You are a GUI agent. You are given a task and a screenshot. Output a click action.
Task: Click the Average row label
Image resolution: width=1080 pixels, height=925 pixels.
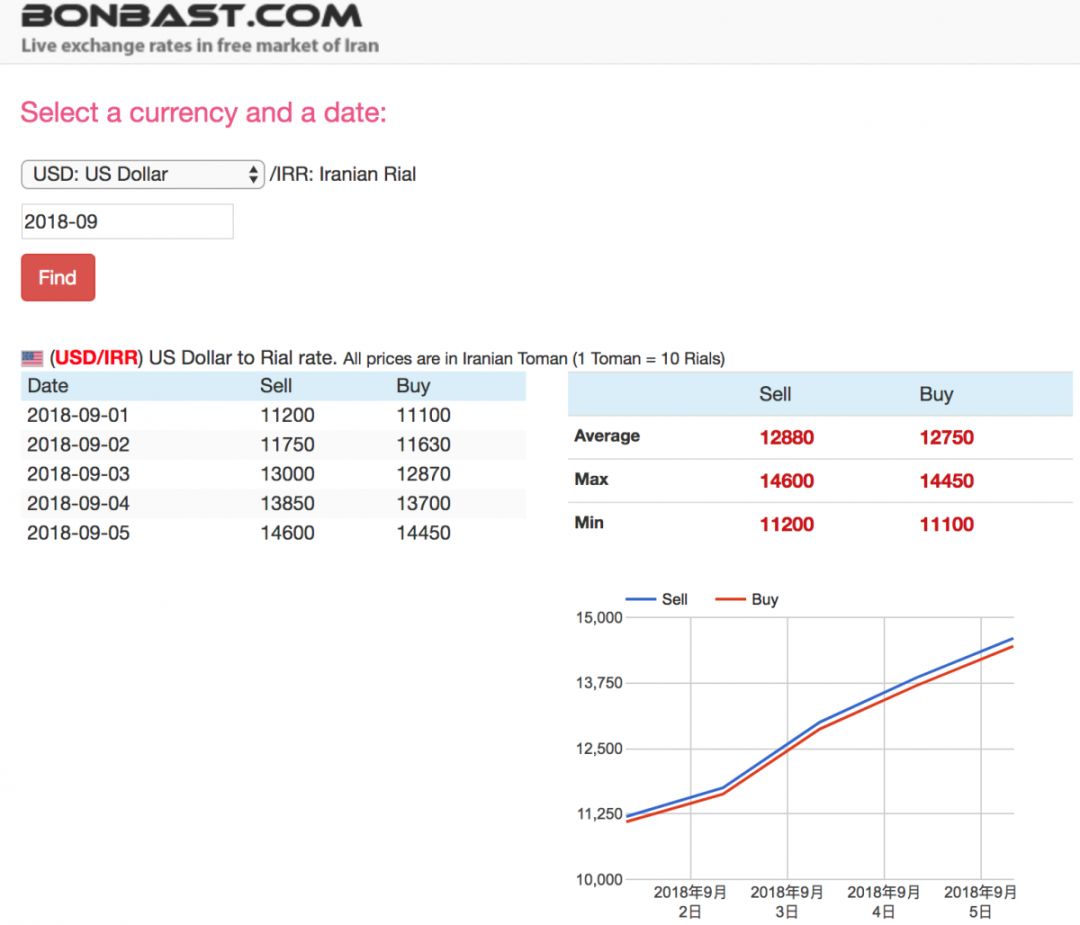[607, 436]
